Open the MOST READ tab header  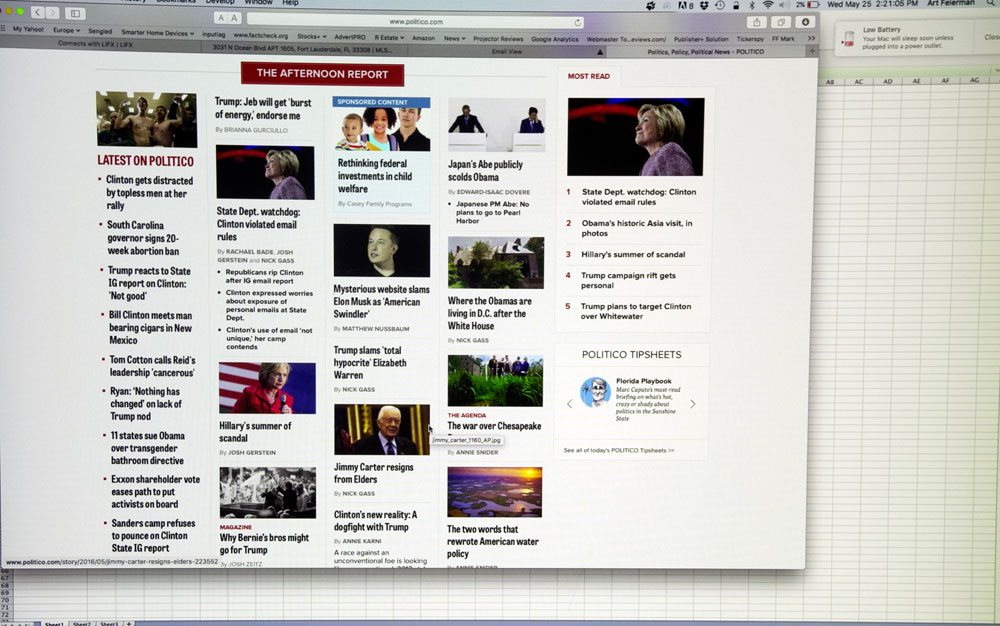pos(589,76)
